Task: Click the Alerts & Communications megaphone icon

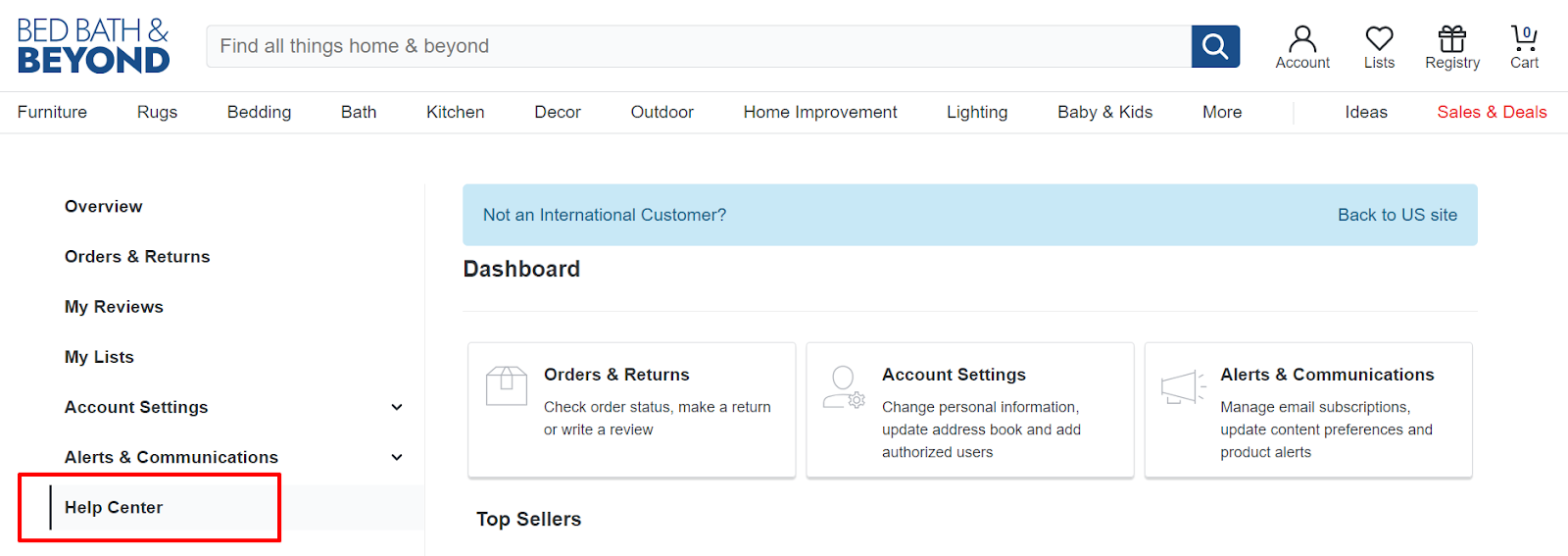Action: click(1183, 387)
